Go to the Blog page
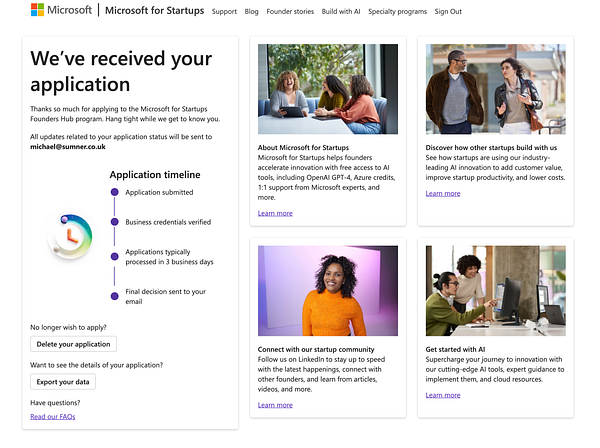Image resolution: width=600 pixels, height=448 pixels. (251, 11)
